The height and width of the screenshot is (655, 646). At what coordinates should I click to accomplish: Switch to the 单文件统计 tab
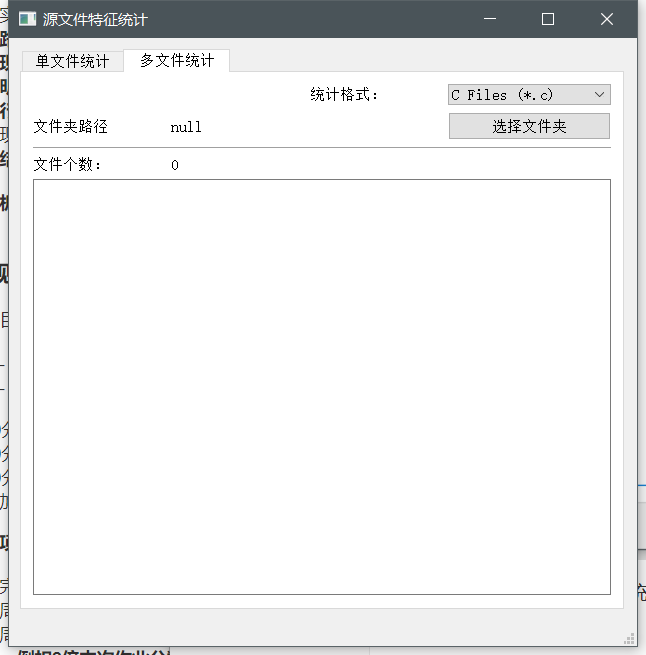tap(72, 61)
